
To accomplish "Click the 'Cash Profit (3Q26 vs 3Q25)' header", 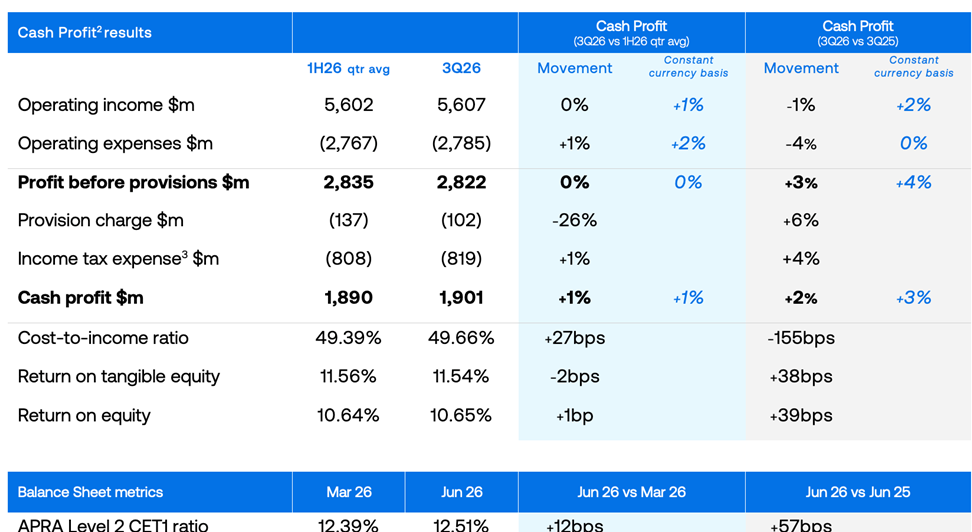I will [858, 33].
